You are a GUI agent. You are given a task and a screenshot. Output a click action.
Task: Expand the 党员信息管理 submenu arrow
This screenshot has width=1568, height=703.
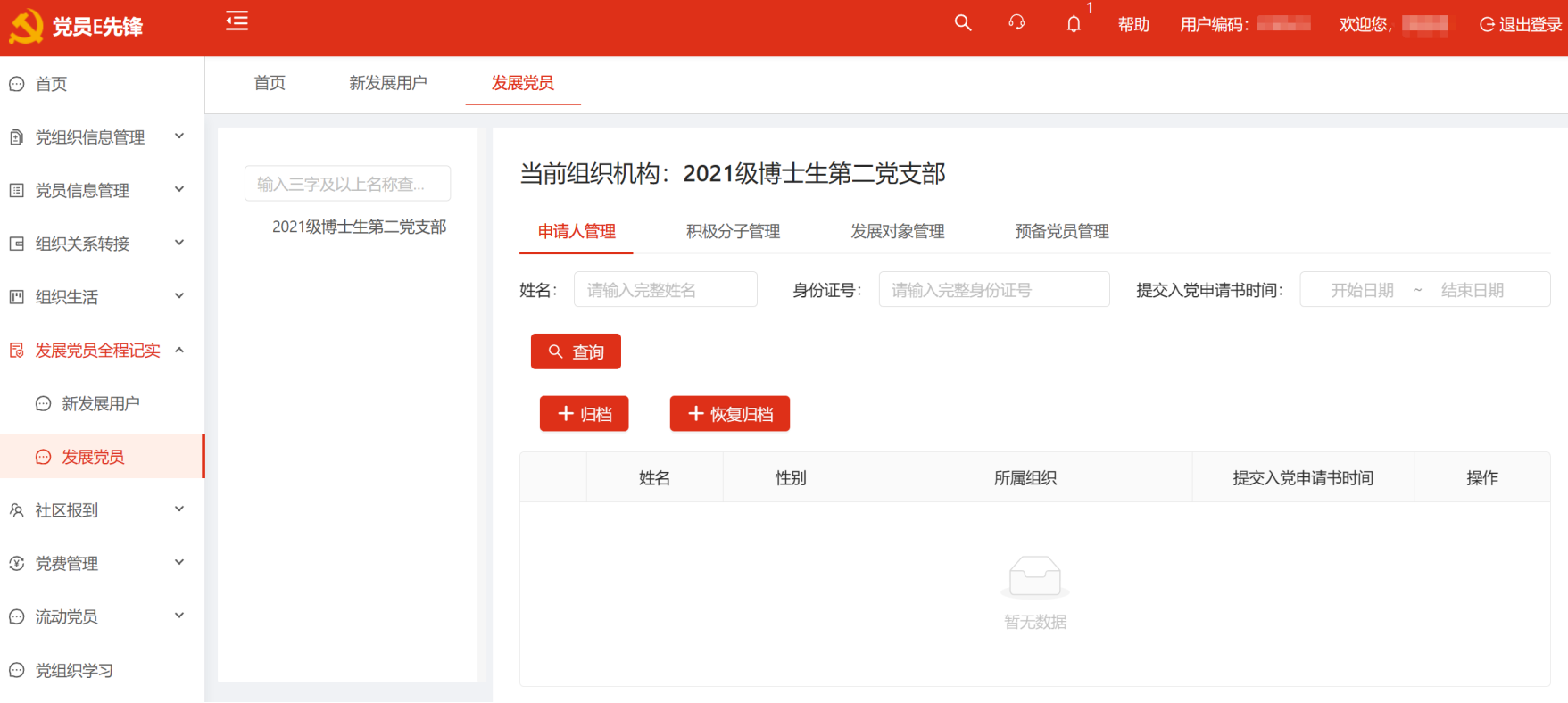coord(179,190)
